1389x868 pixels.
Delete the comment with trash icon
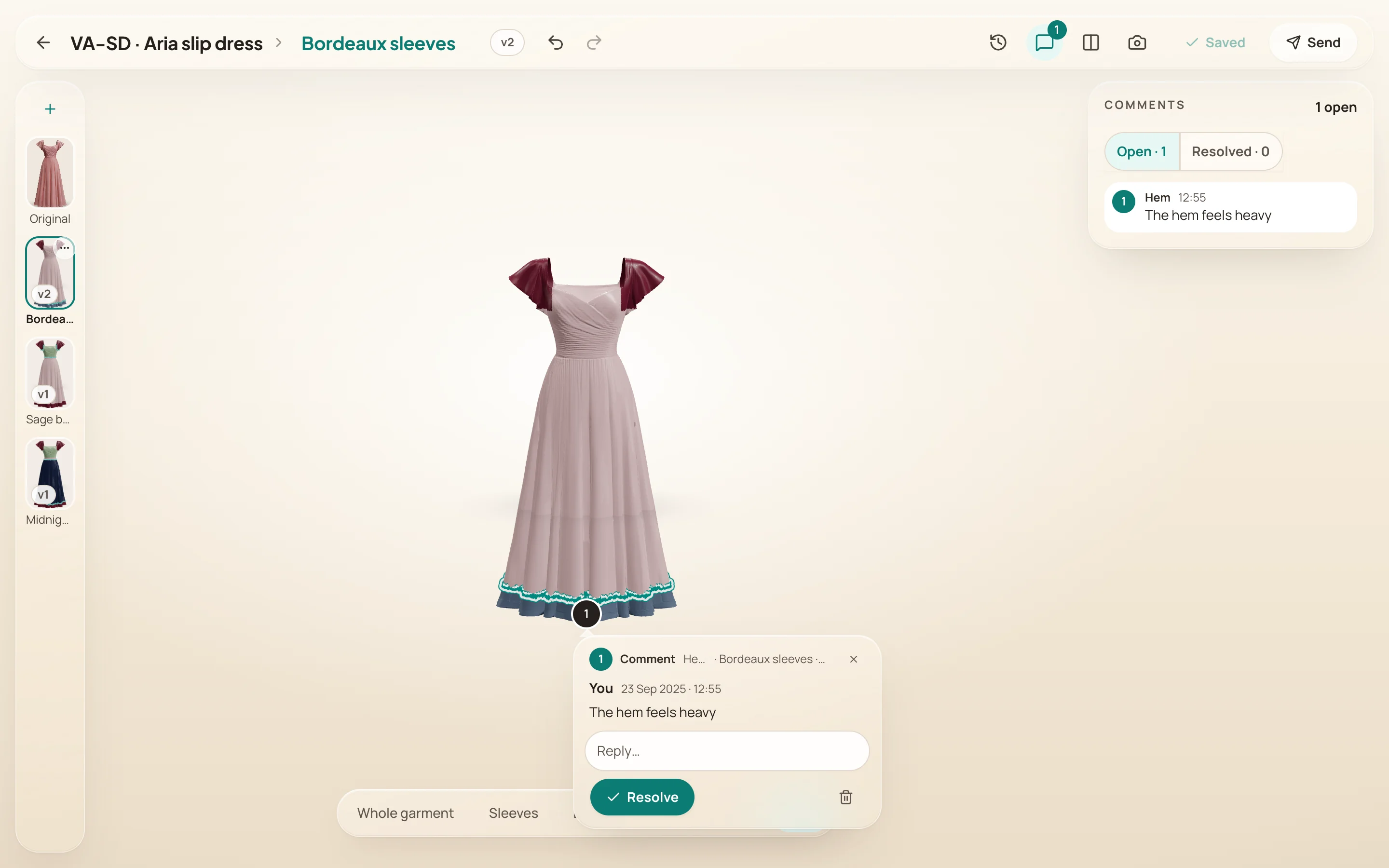pyautogui.click(x=845, y=797)
